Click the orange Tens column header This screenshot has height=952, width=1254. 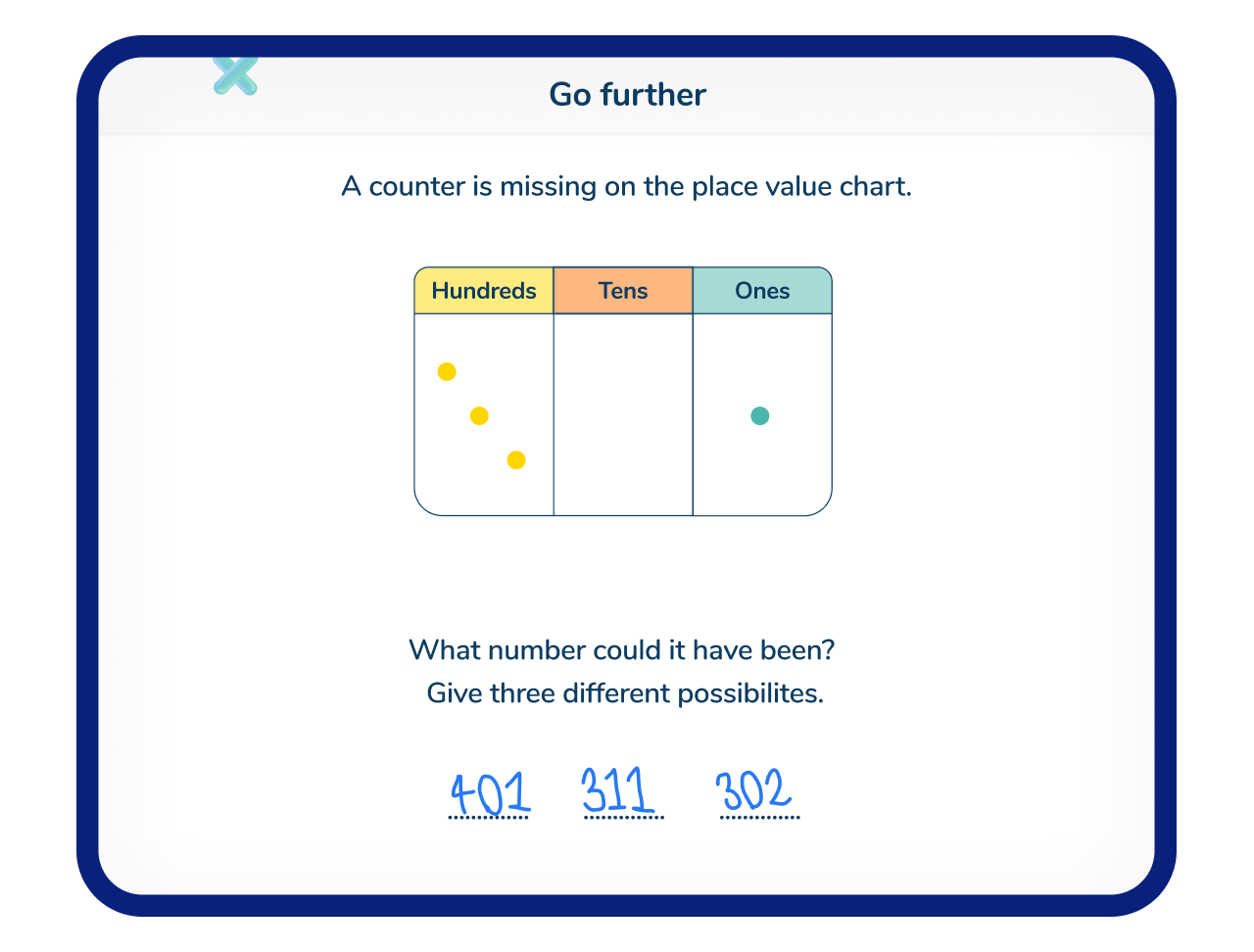pyautogui.click(x=623, y=291)
